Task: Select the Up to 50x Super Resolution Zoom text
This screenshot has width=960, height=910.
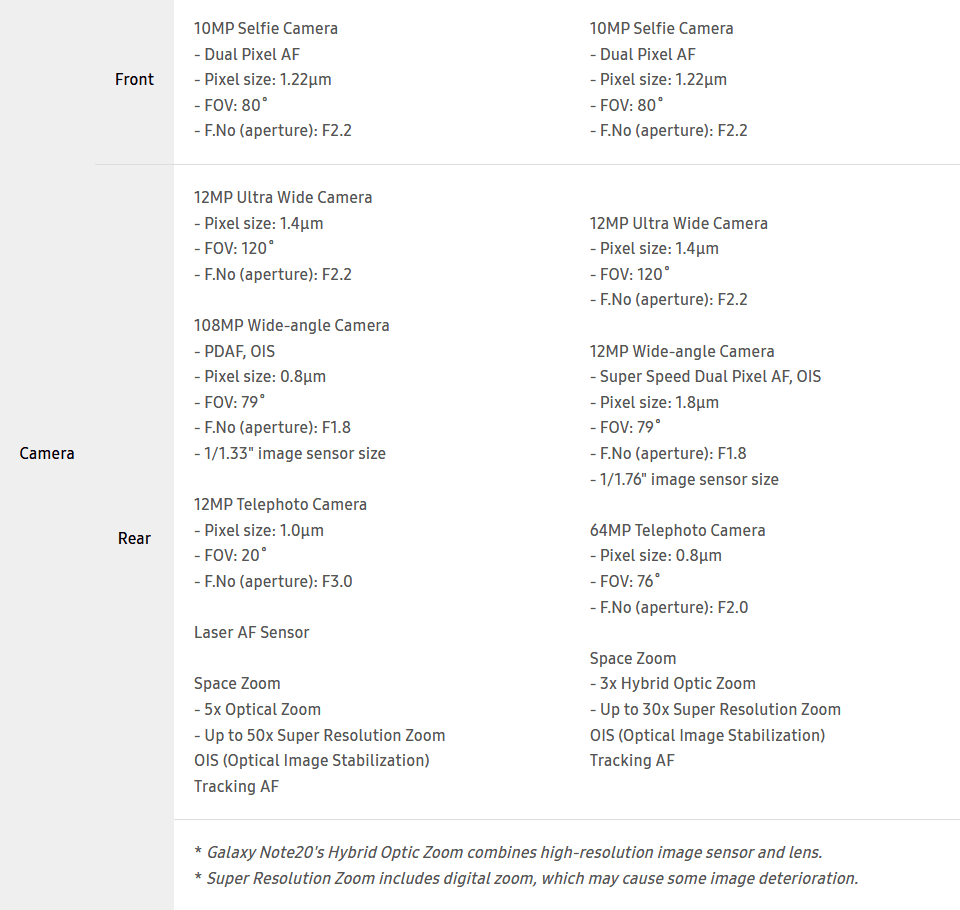Action: (319, 735)
